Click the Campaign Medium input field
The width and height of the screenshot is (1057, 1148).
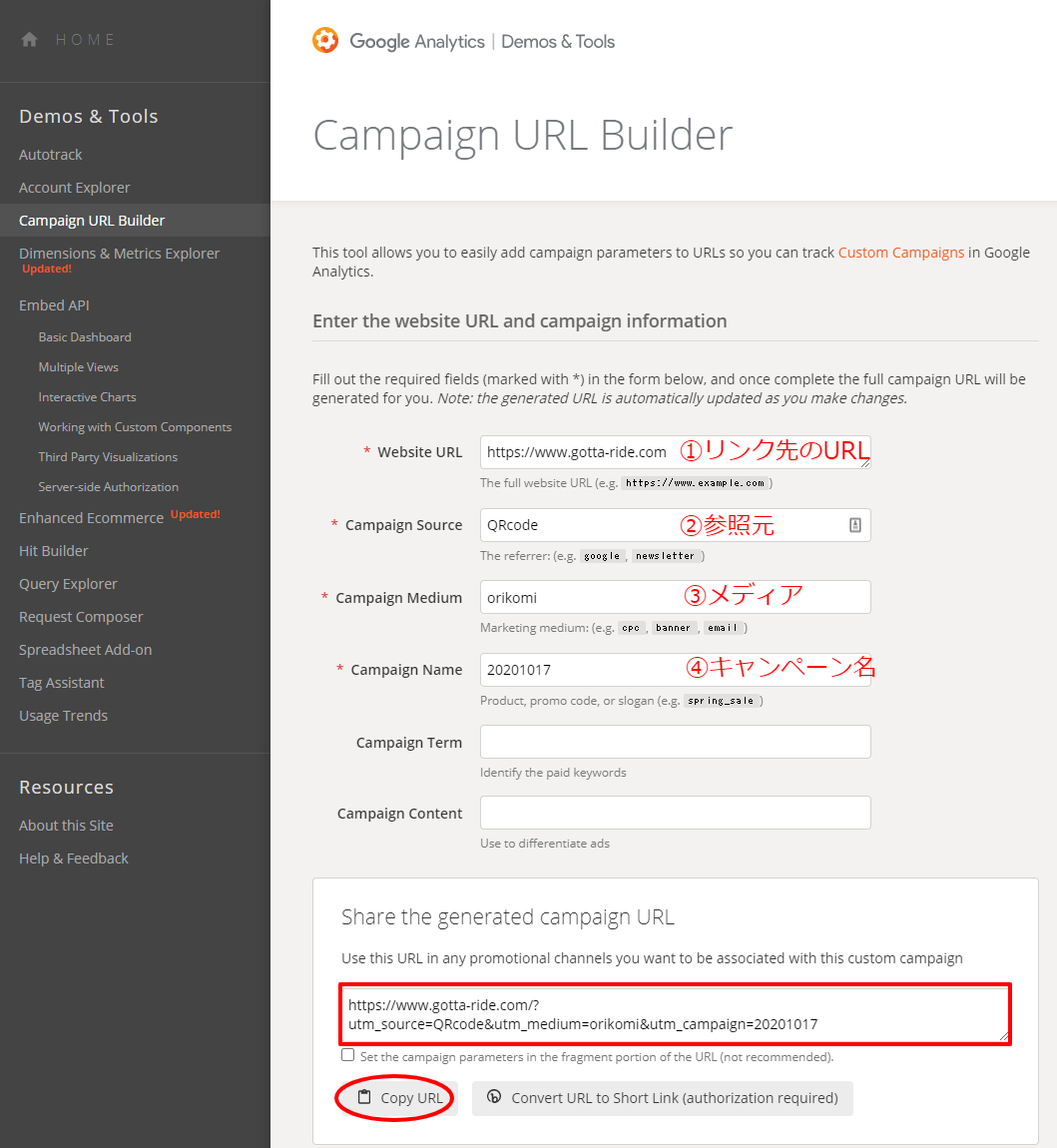coord(675,597)
